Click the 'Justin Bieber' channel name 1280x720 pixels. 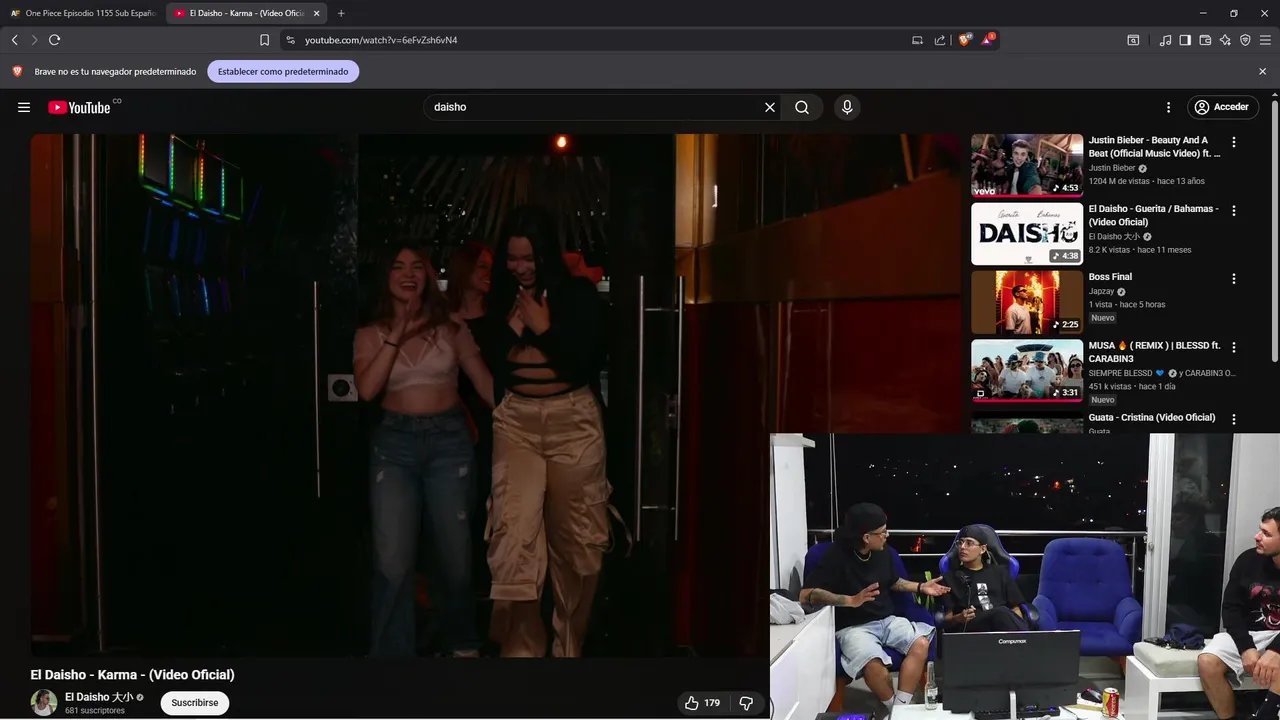coord(1112,168)
